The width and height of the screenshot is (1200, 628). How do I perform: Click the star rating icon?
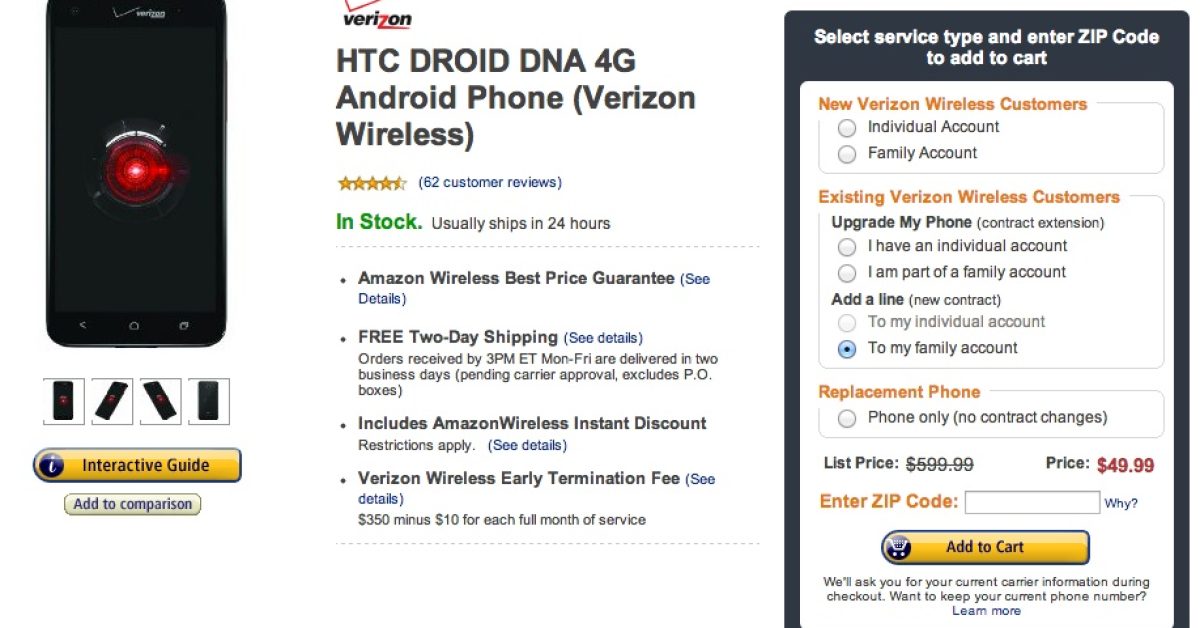point(372,183)
